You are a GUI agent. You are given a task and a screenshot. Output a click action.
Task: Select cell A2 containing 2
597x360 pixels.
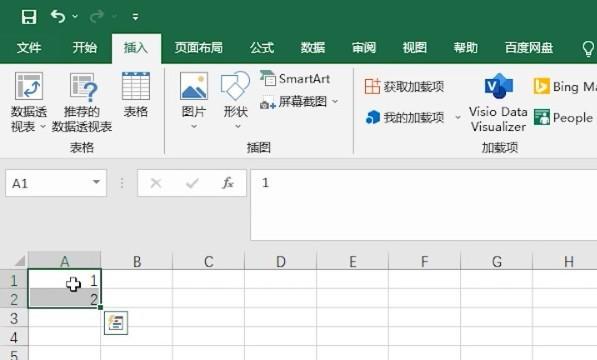[x=64, y=298]
